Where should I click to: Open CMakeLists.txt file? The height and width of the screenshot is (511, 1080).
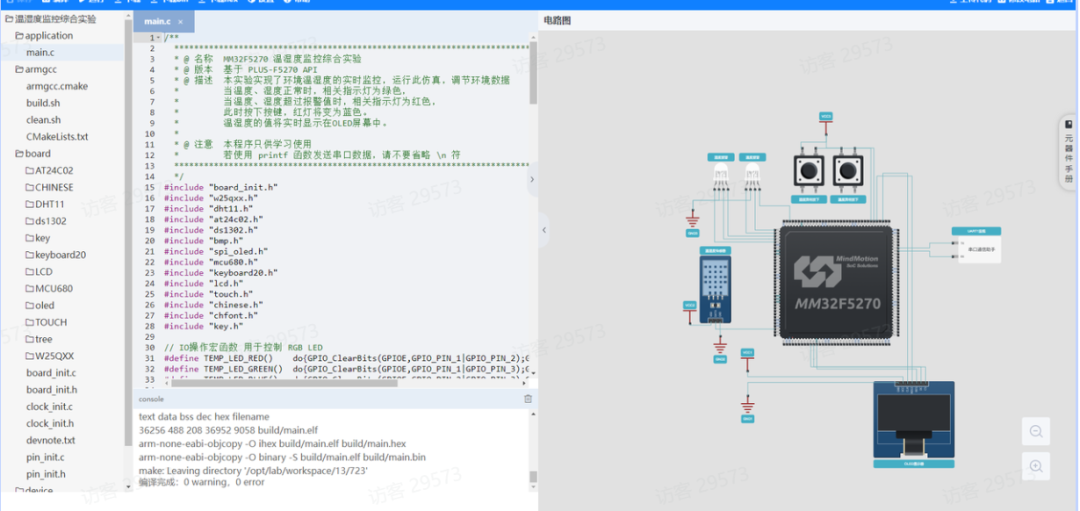point(57,137)
